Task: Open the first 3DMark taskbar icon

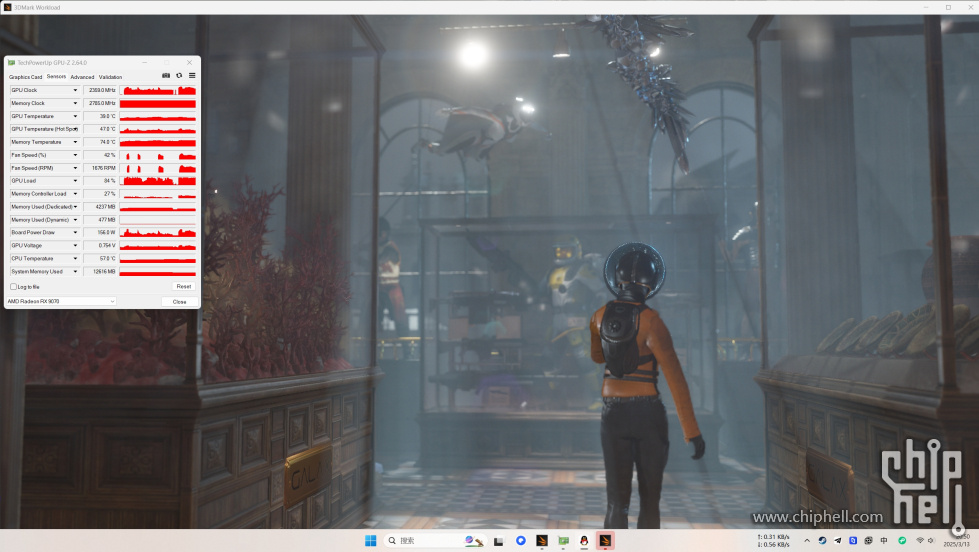Action: [542, 541]
